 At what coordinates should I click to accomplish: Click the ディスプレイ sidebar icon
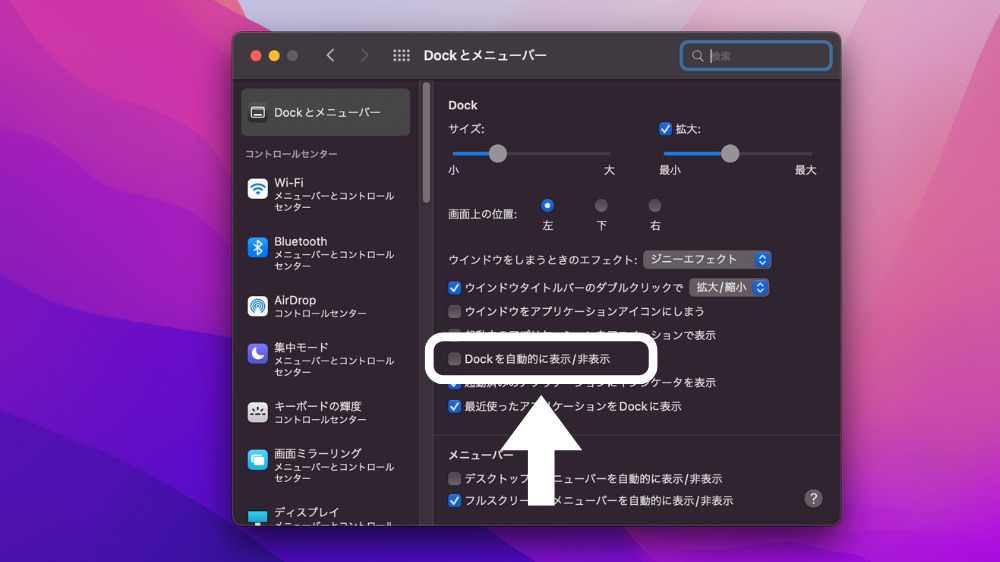258,517
